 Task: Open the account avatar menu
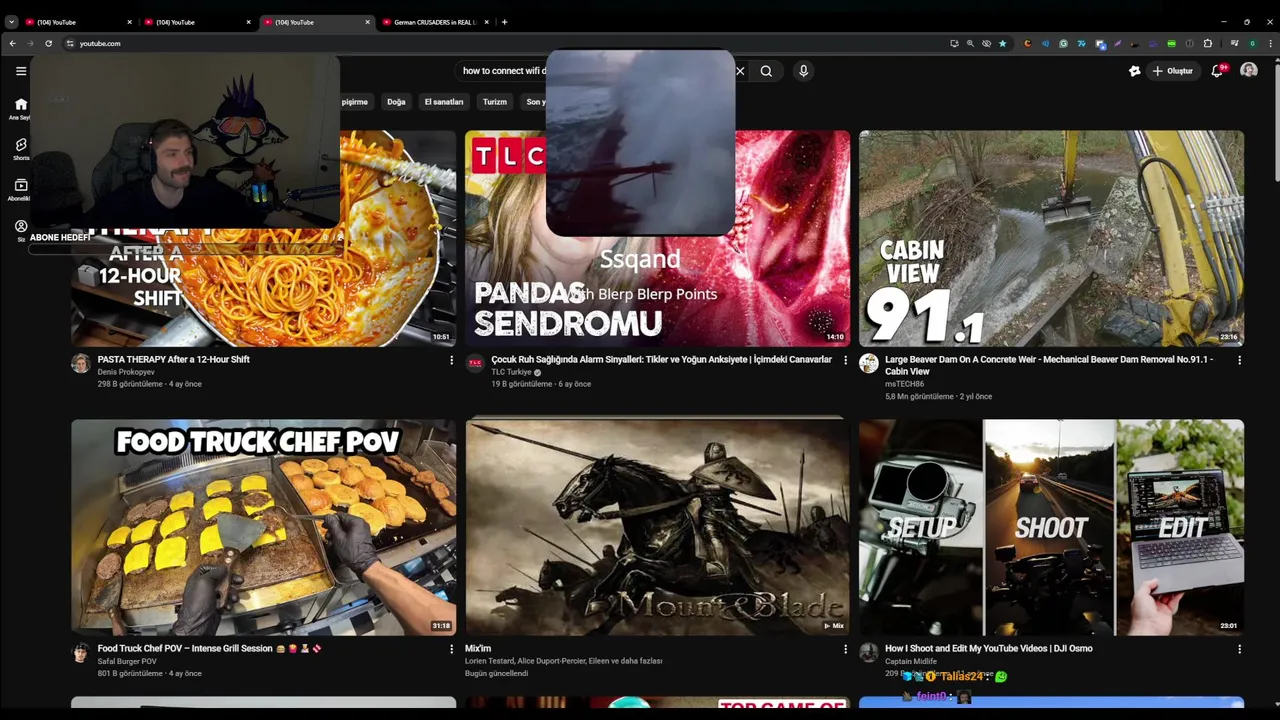[1249, 70]
